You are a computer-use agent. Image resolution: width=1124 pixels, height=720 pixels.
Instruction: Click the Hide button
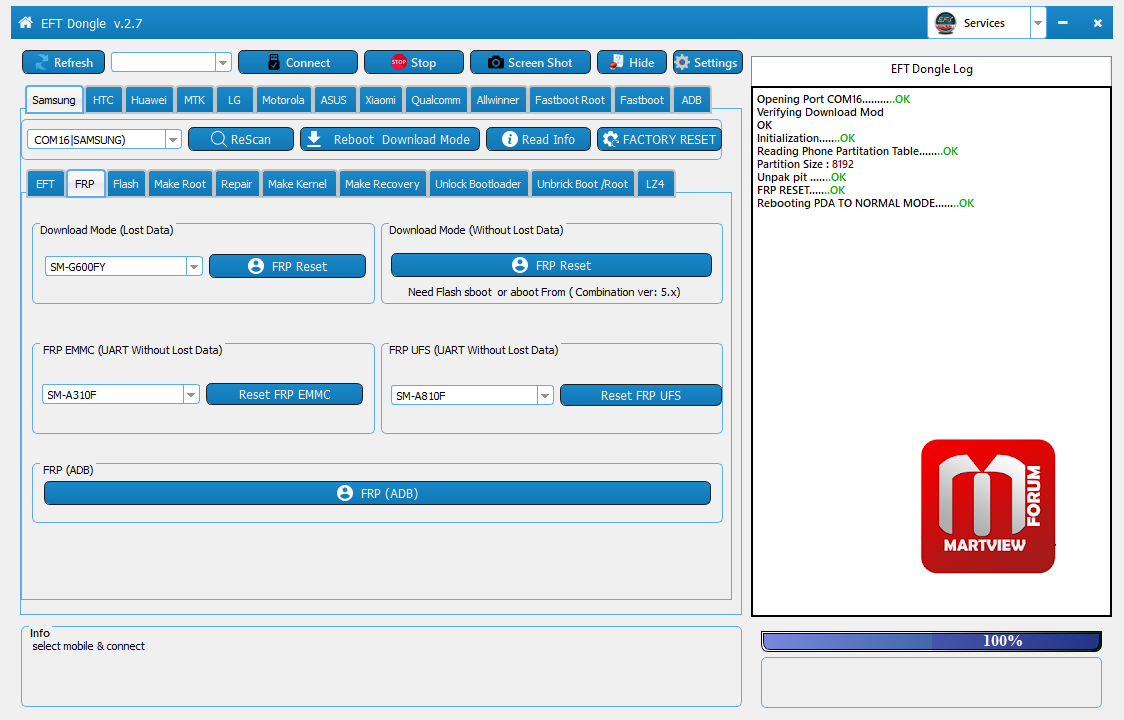click(631, 62)
